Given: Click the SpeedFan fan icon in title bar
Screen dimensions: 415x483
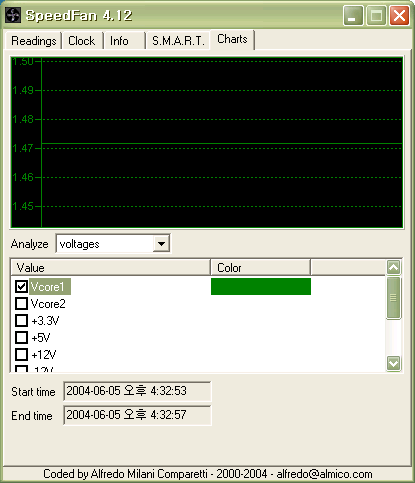Looking at the screenshot, I should (13, 15).
